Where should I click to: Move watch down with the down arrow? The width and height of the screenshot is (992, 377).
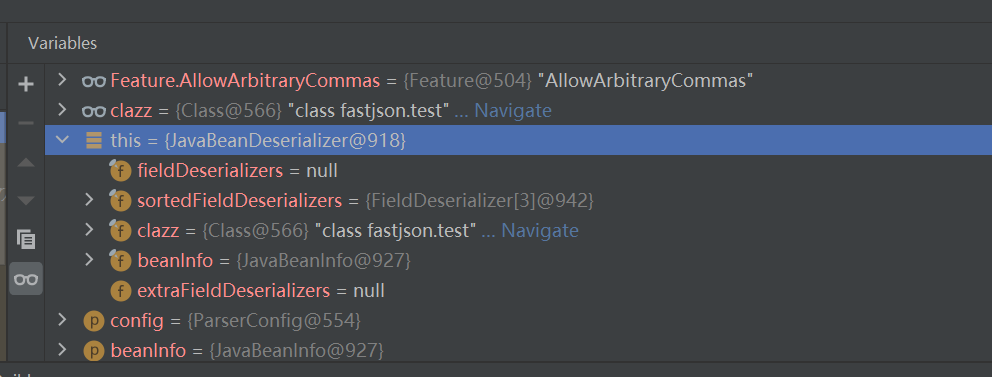tap(26, 201)
